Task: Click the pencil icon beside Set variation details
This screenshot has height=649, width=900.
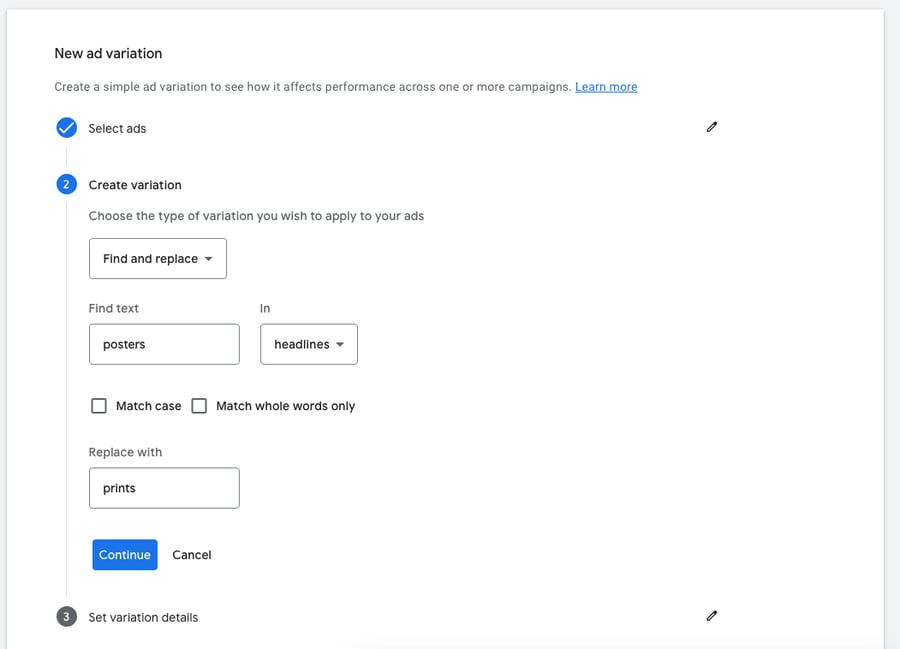Action: (711, 616)
